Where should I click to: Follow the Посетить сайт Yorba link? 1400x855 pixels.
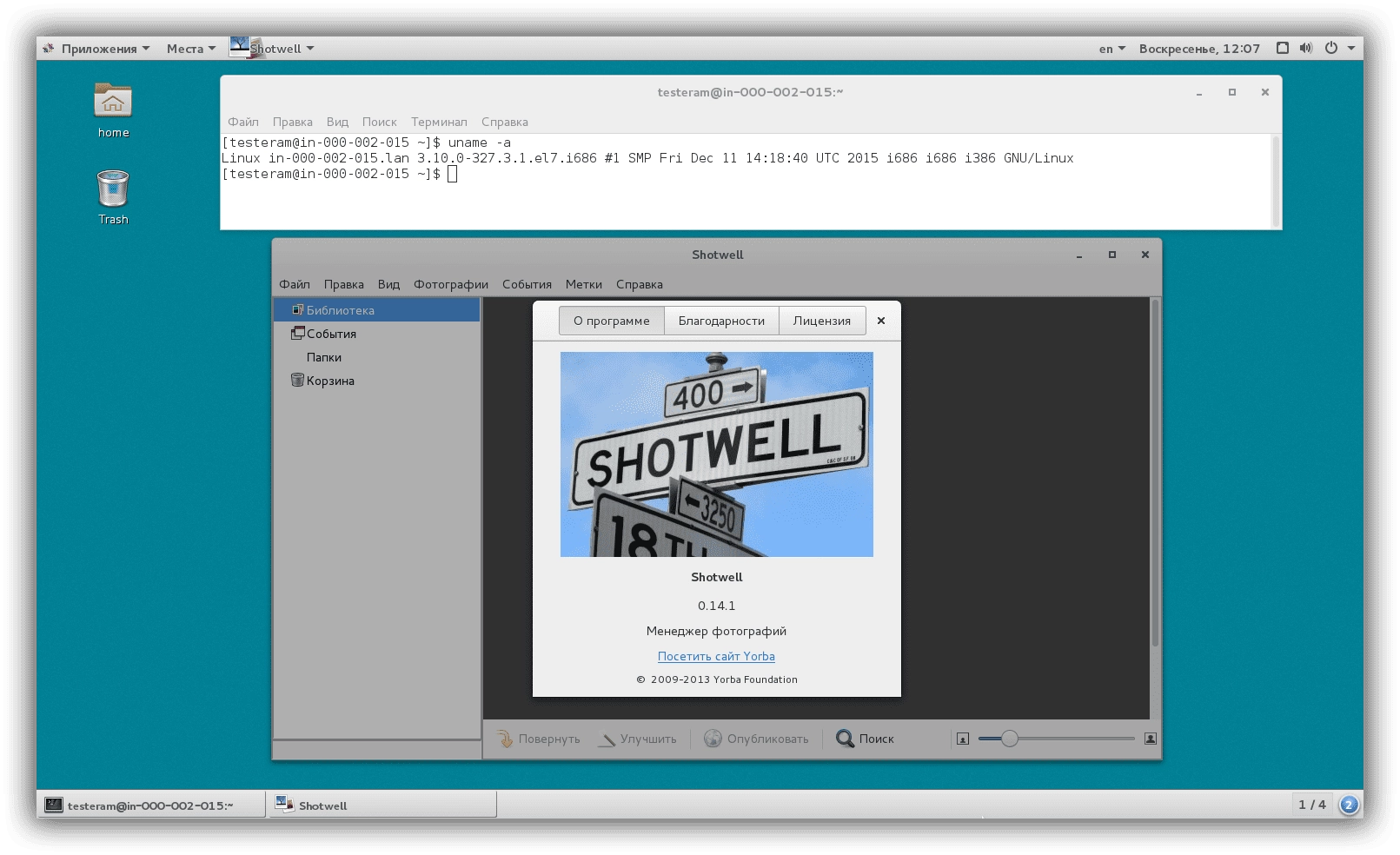click(716, 656)
